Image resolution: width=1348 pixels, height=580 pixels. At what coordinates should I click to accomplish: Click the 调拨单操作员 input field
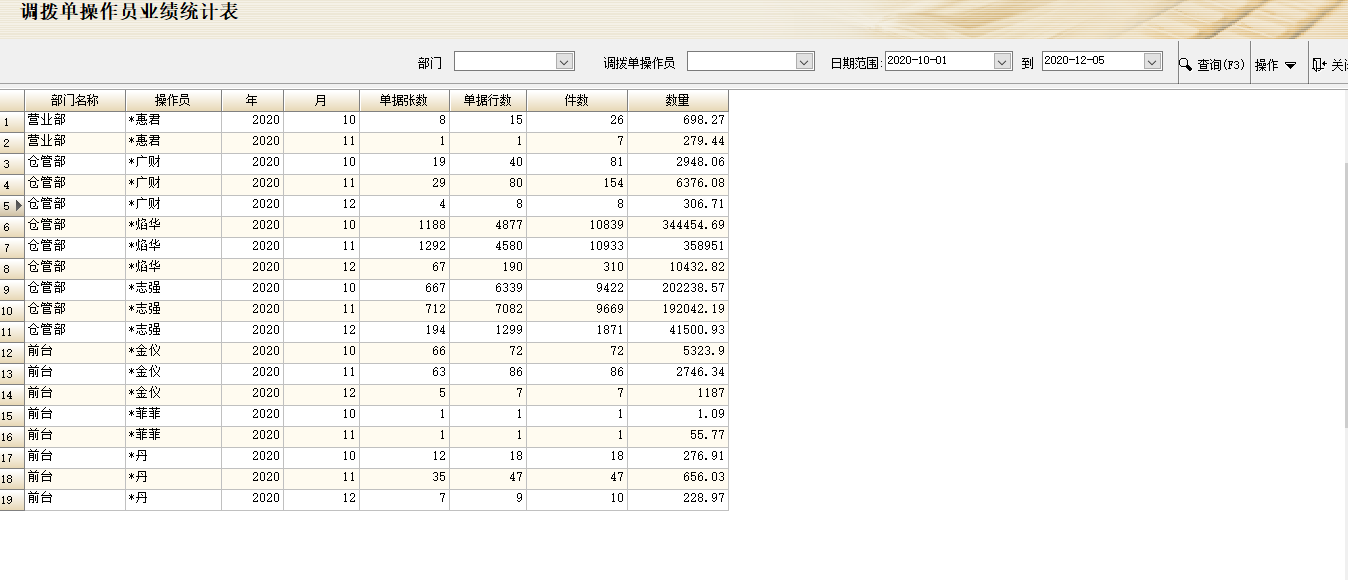click(x=741, y=62)
